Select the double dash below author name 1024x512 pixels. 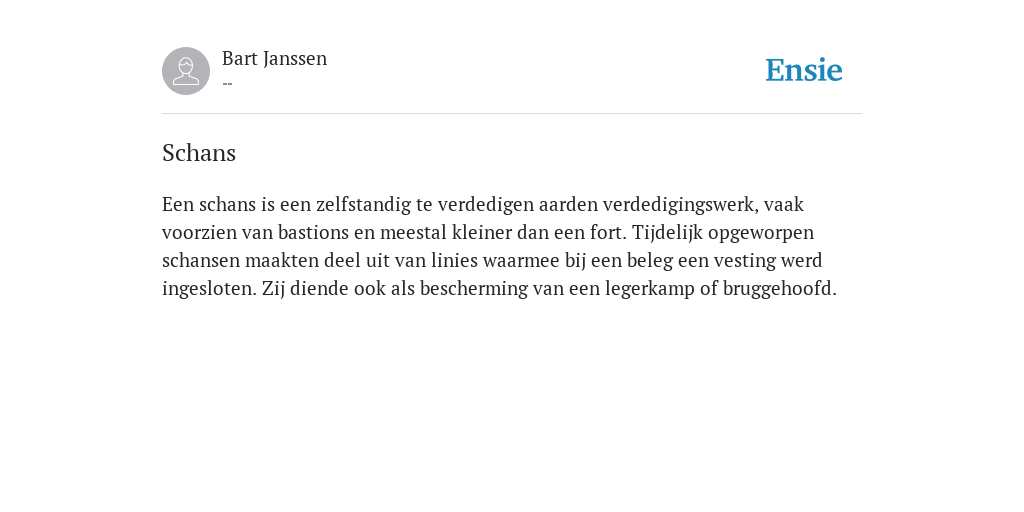(227, 84)
